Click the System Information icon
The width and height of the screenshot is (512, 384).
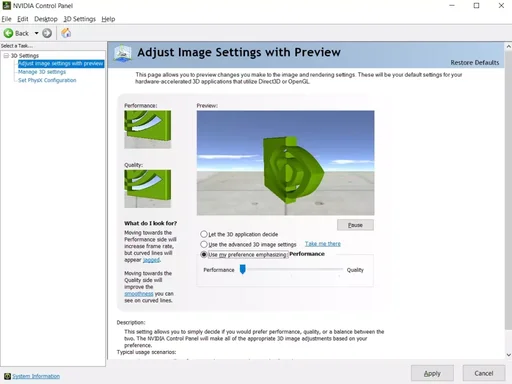coord(7,376)
